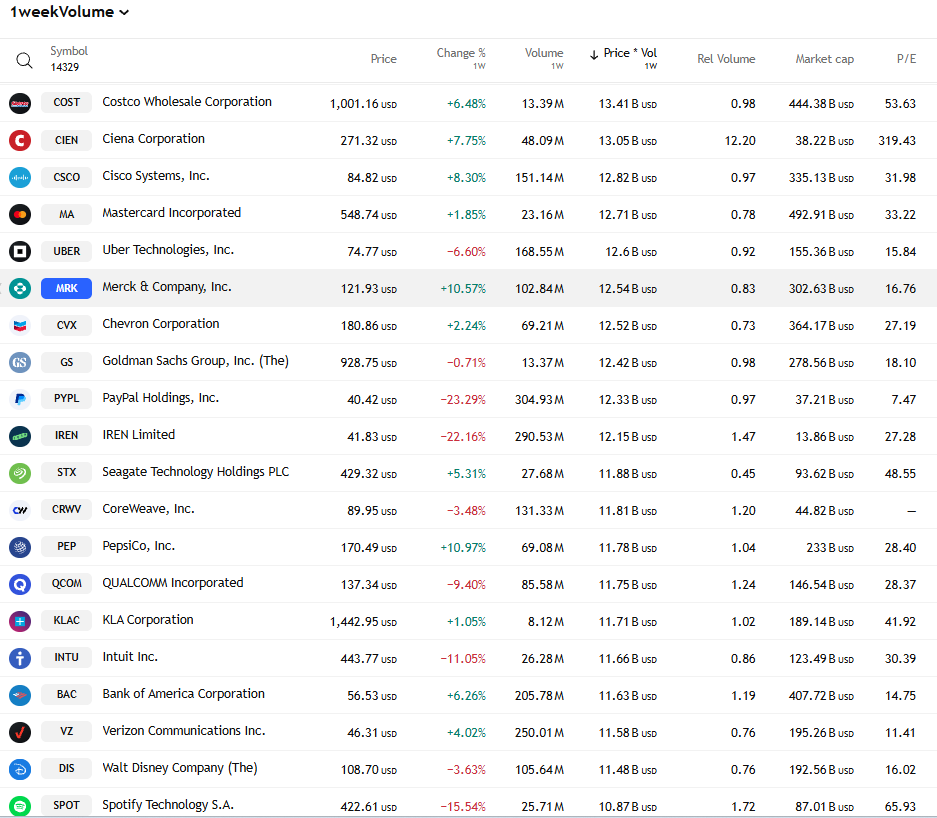
Task: Open the VZ ticker badge
Action: tap(66, 732)
